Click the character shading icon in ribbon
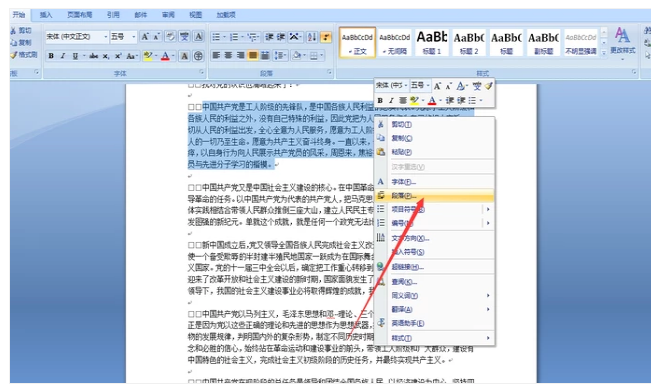Image resolution: width=651 pixels, height=385 pixels. click(184, 56)
